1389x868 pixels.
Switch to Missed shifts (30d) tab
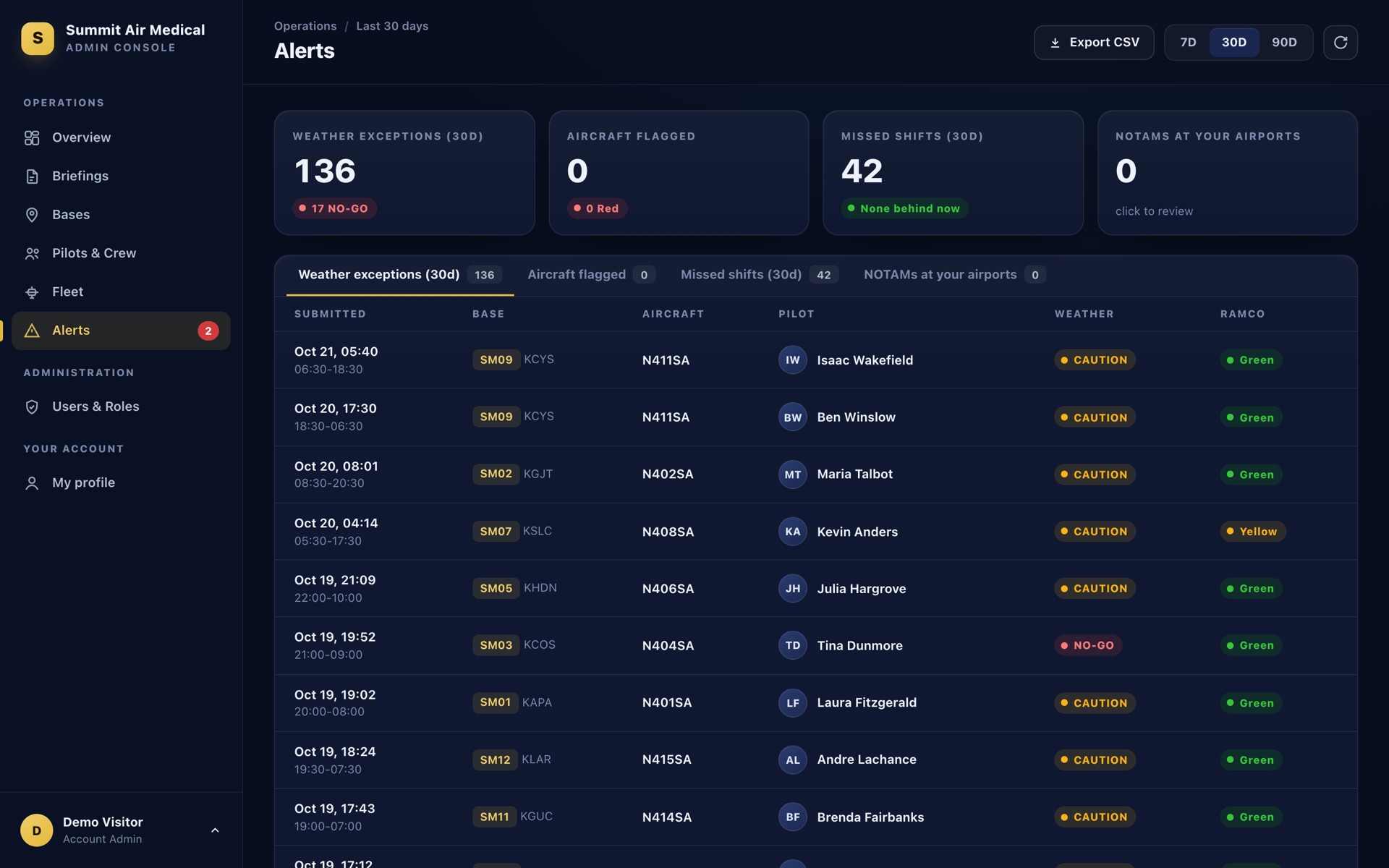pos(759,275)
